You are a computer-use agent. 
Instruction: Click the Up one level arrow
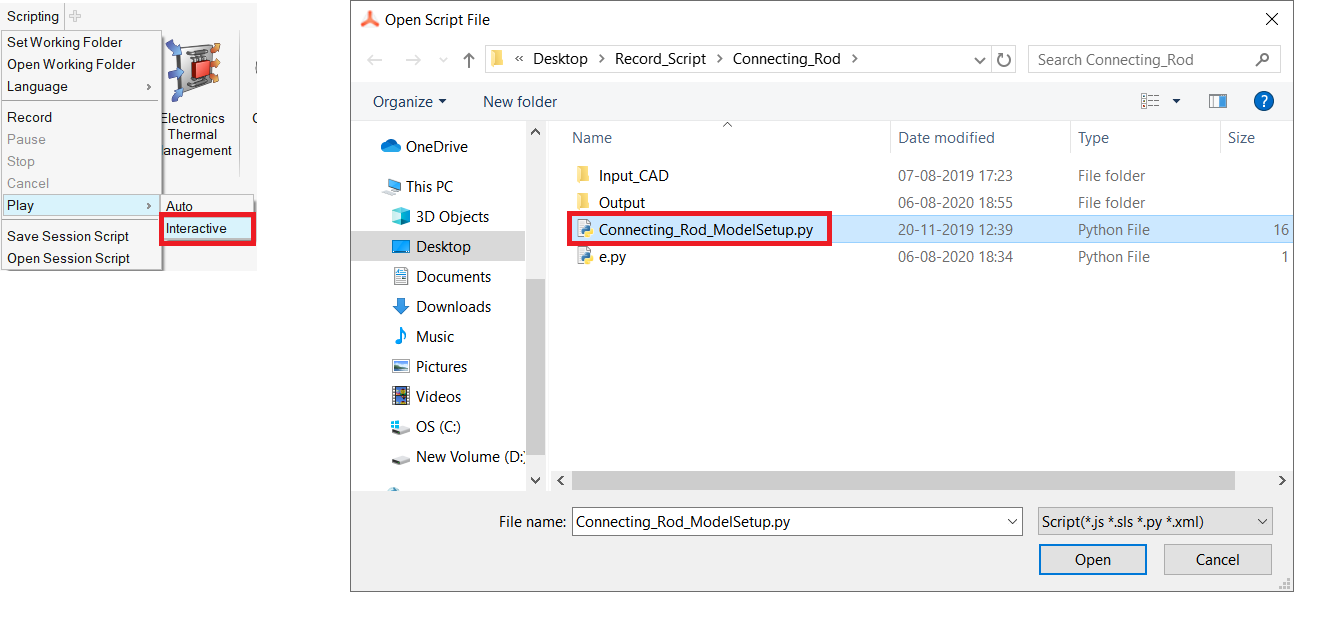tap(468, 60)
